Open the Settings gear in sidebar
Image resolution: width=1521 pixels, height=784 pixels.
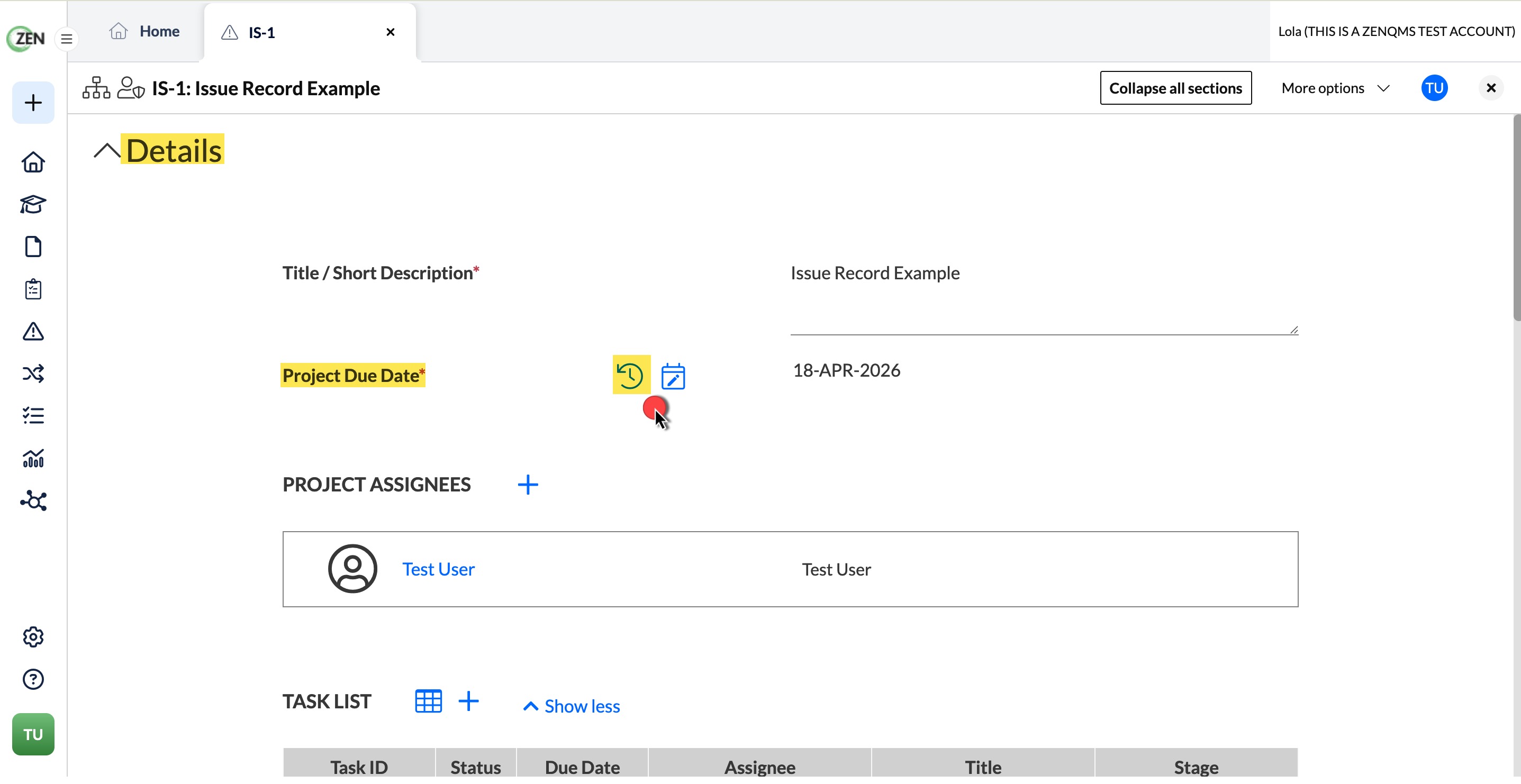33,637
